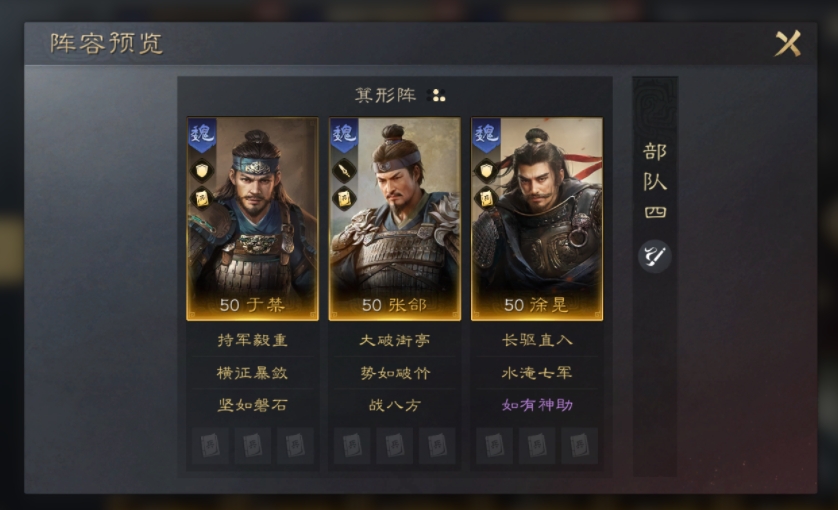Select the first empty book slot under 于禁
Screen dimensions: 838x510
point(210,445)
